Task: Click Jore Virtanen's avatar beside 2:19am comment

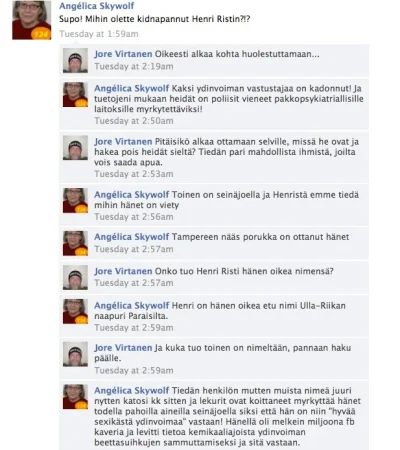Action: [75, 60]
